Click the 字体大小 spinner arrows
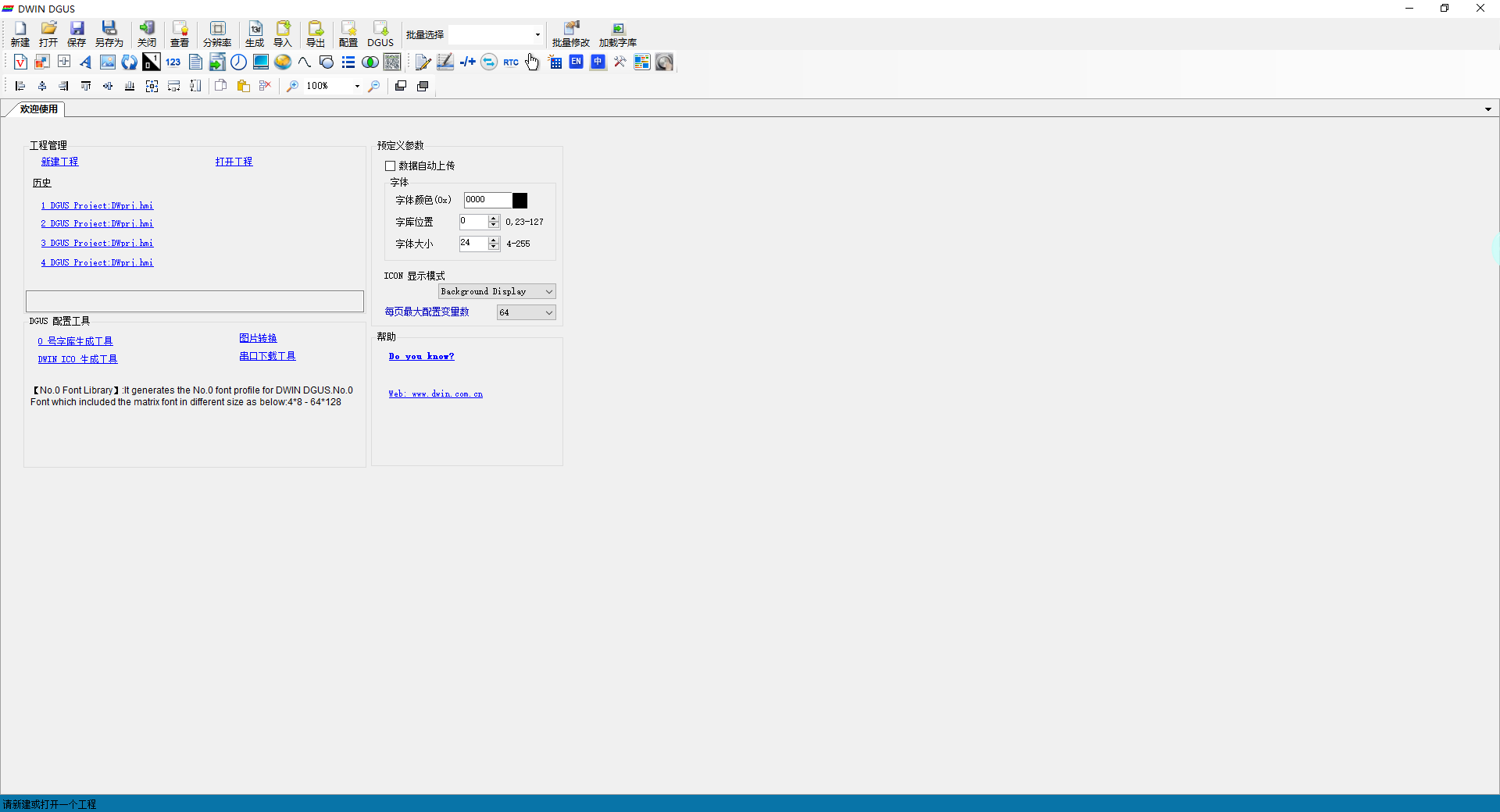1500x812 pixels. 494,244
